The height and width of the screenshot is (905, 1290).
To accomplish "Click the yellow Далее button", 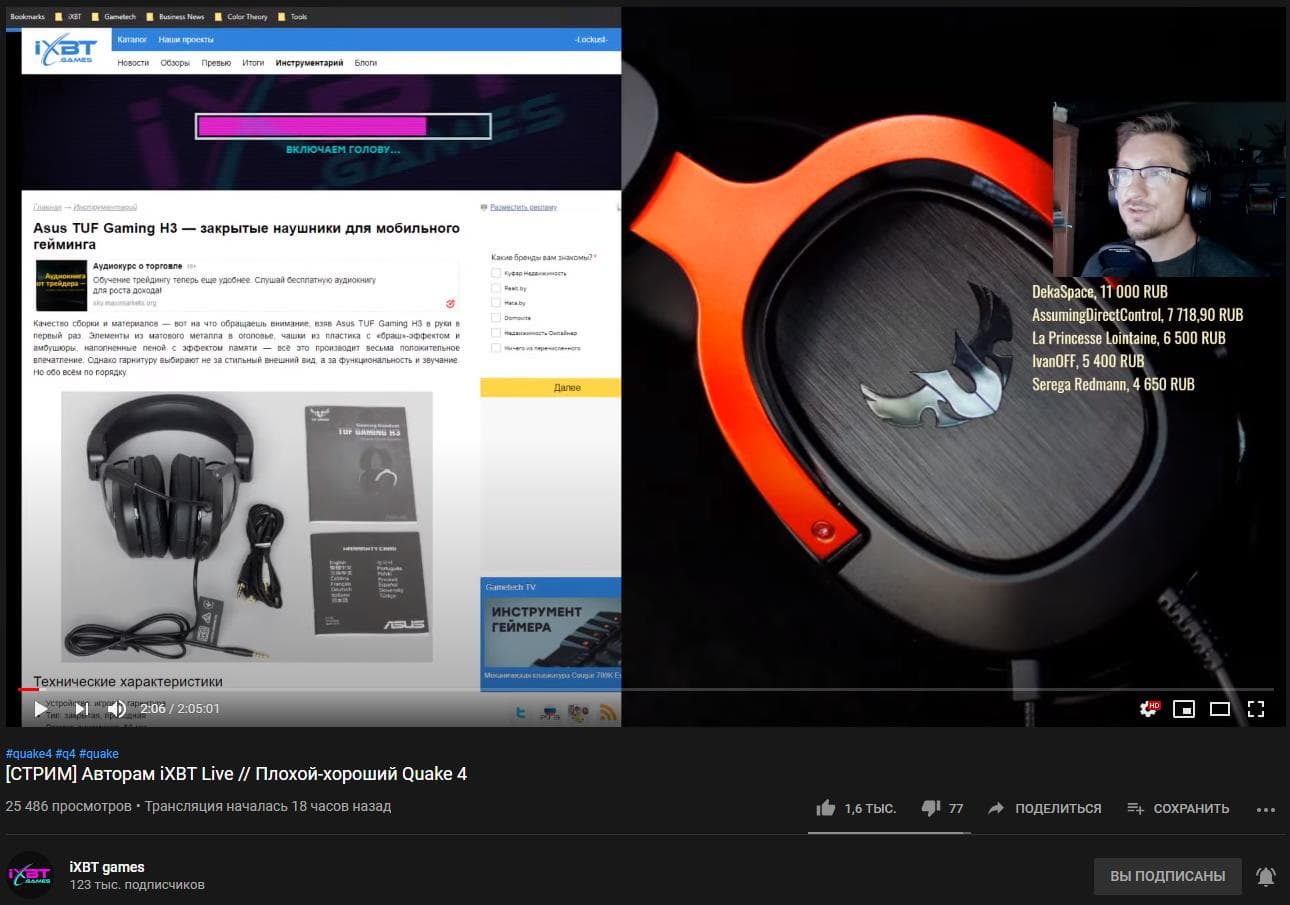I will [551, 388].
